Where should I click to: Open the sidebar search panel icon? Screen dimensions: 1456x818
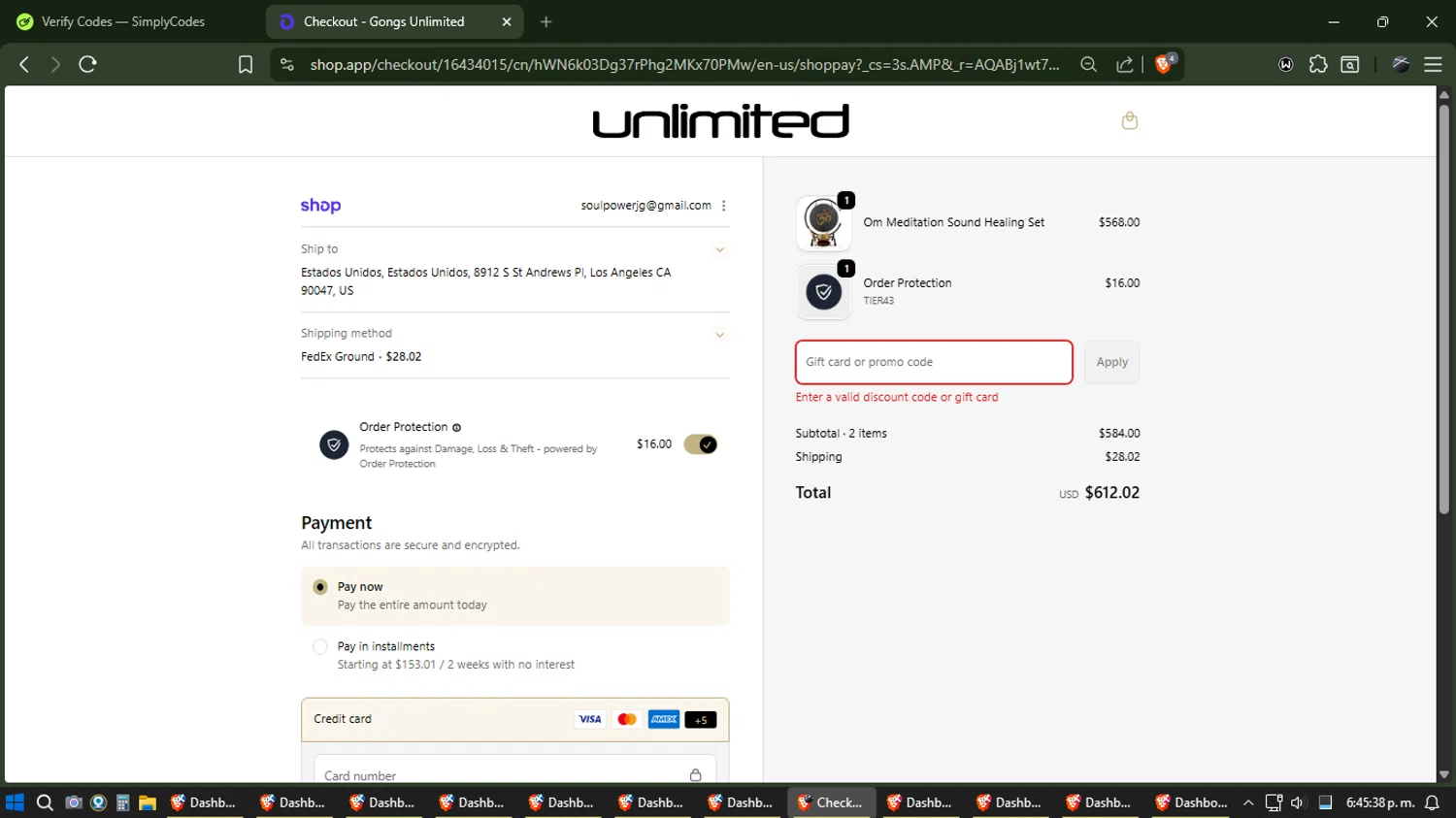point(1350,64)
